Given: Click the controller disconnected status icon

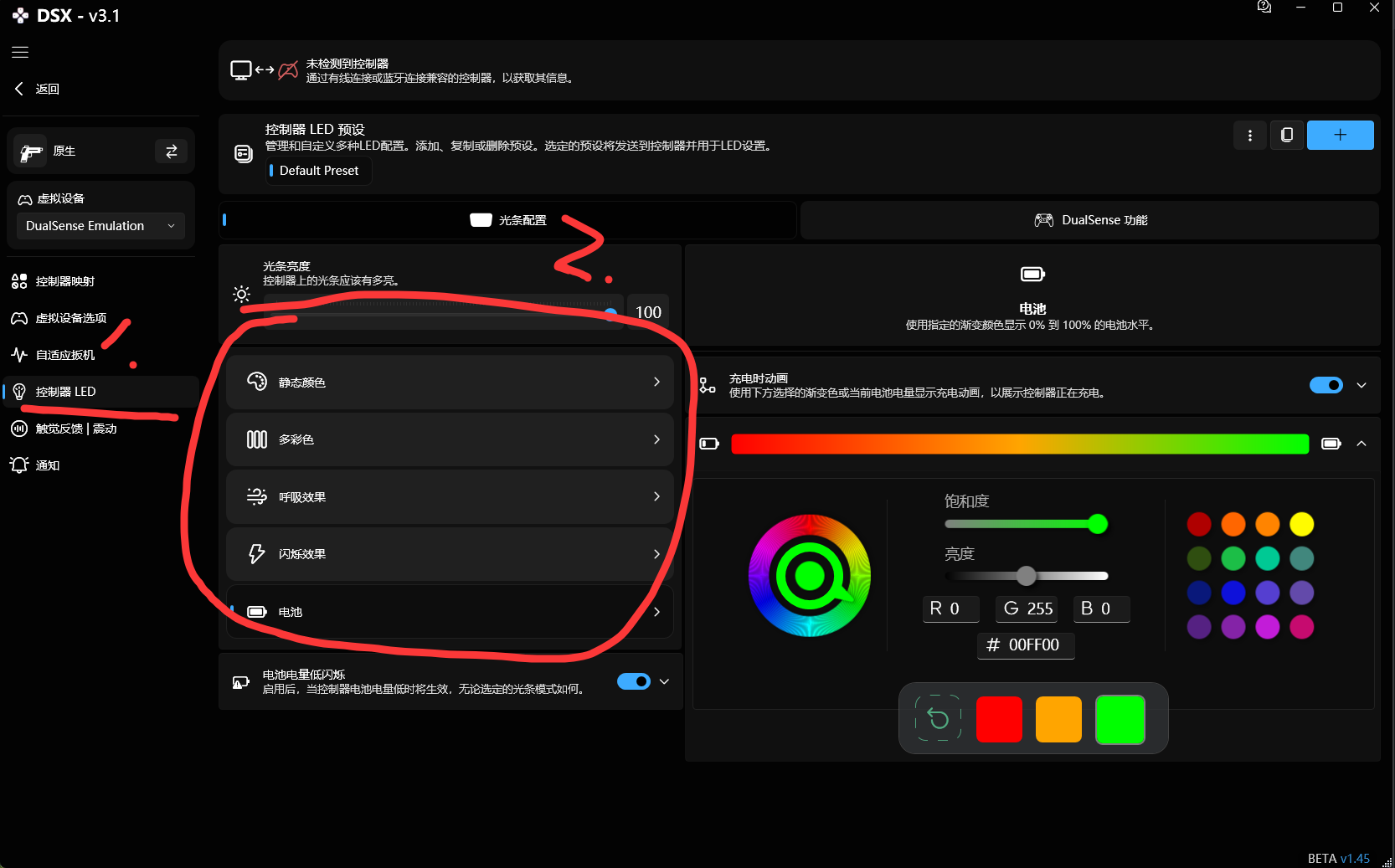Looking at the screenshot, I should [288, 70].
